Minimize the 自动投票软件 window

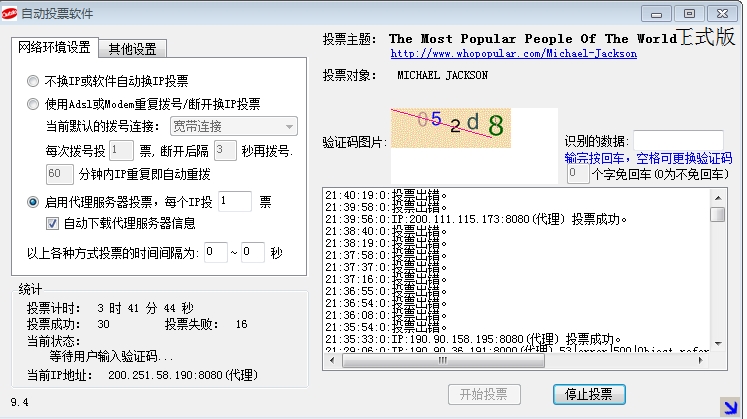pyautogui.click(x=656, y=14)
